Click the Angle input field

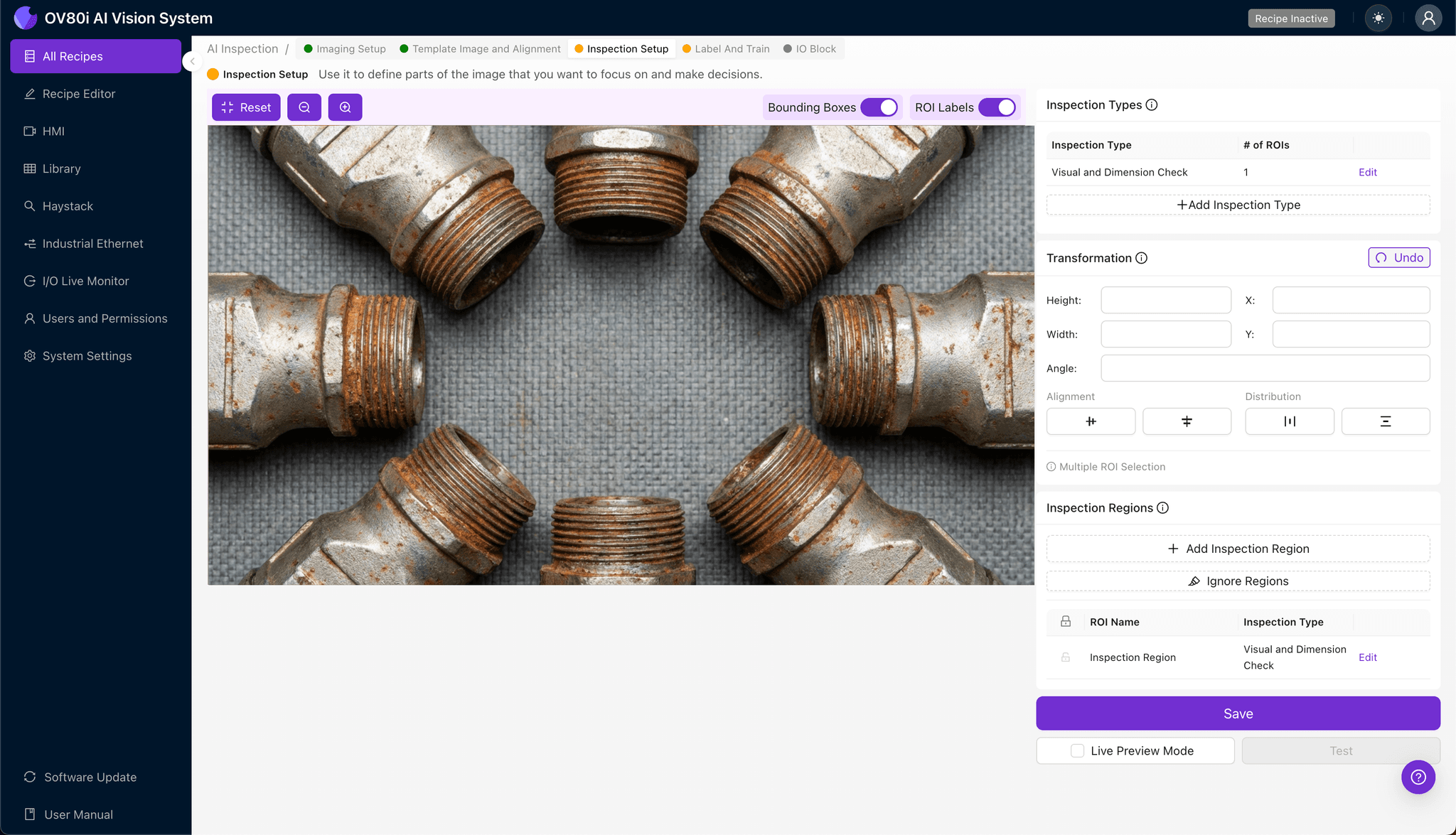[x=1265, y=368]
